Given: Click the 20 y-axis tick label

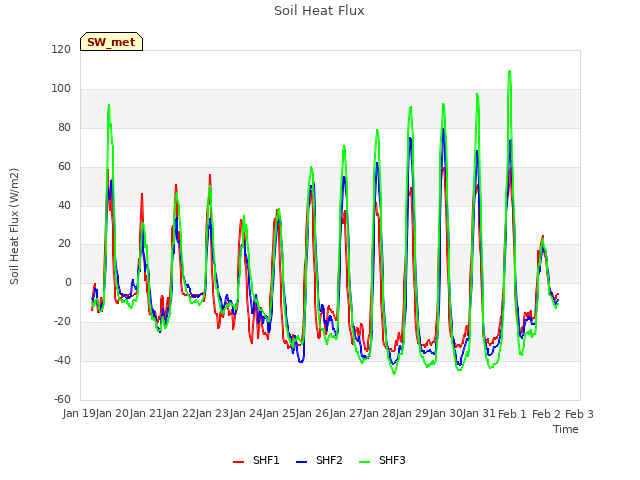Looking at the screenshot, I should coord(64,244).
